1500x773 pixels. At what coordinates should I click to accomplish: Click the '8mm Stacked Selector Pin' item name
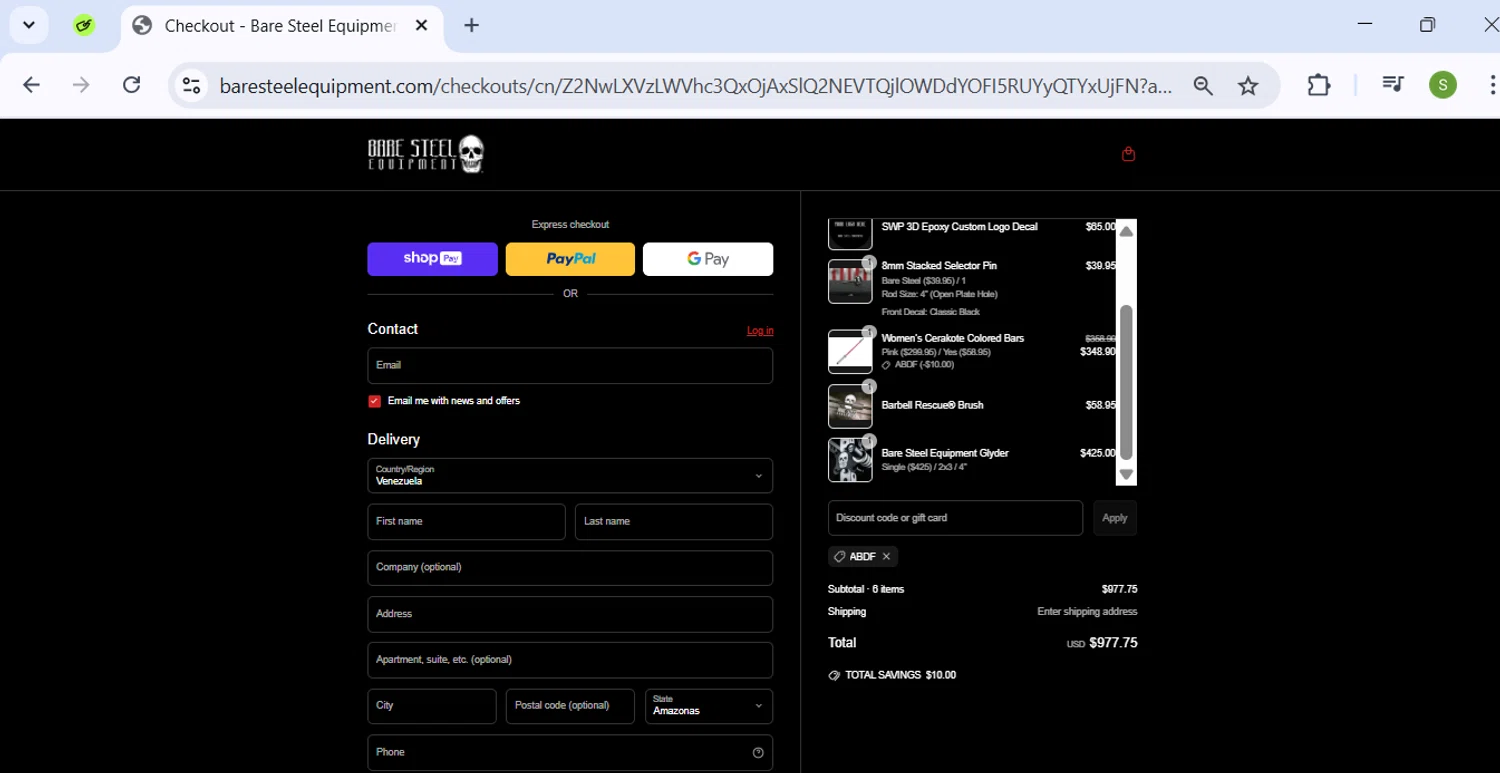tap(939, 266)
